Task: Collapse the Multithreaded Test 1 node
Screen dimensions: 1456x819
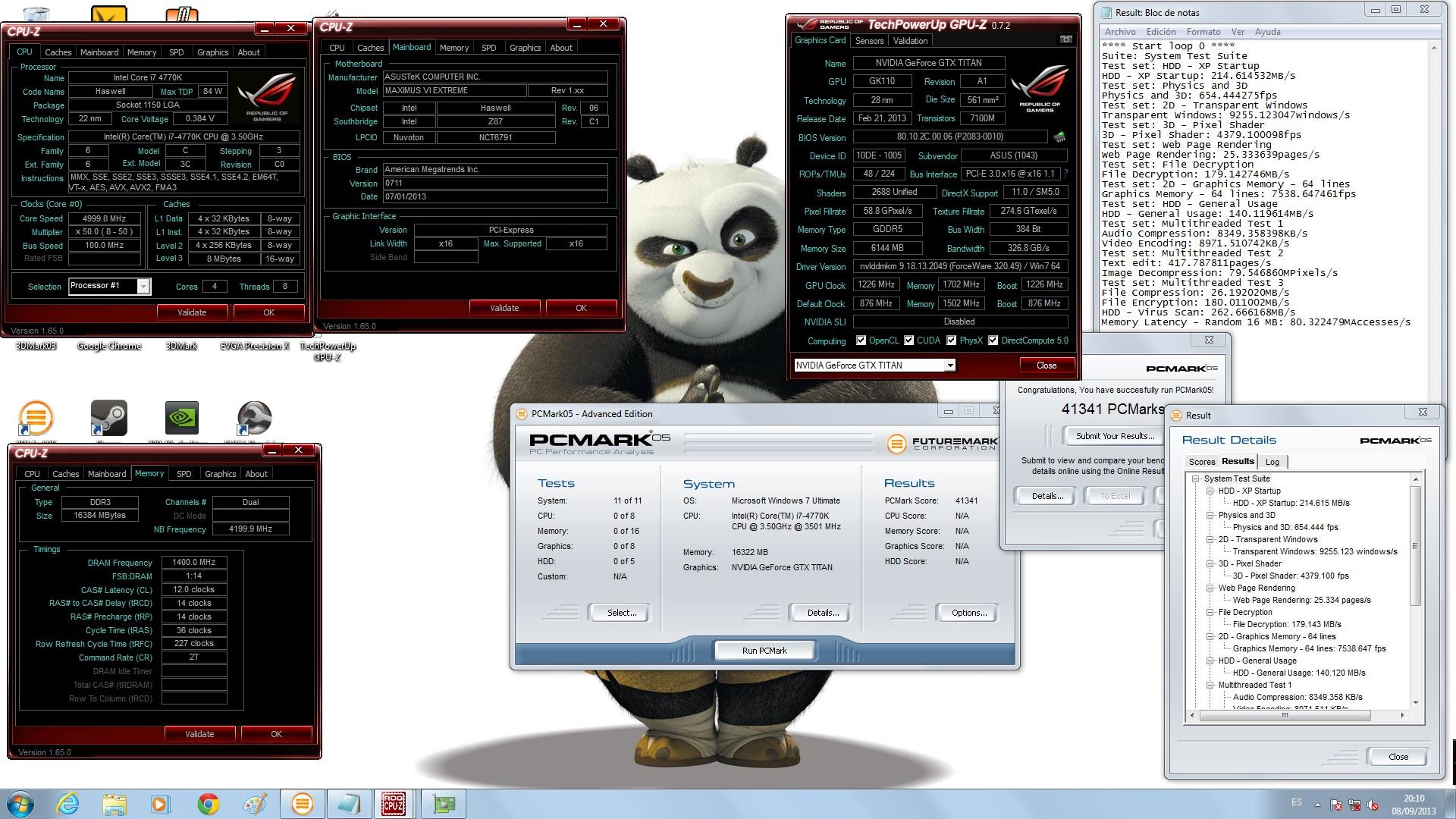Action: 1210,685
